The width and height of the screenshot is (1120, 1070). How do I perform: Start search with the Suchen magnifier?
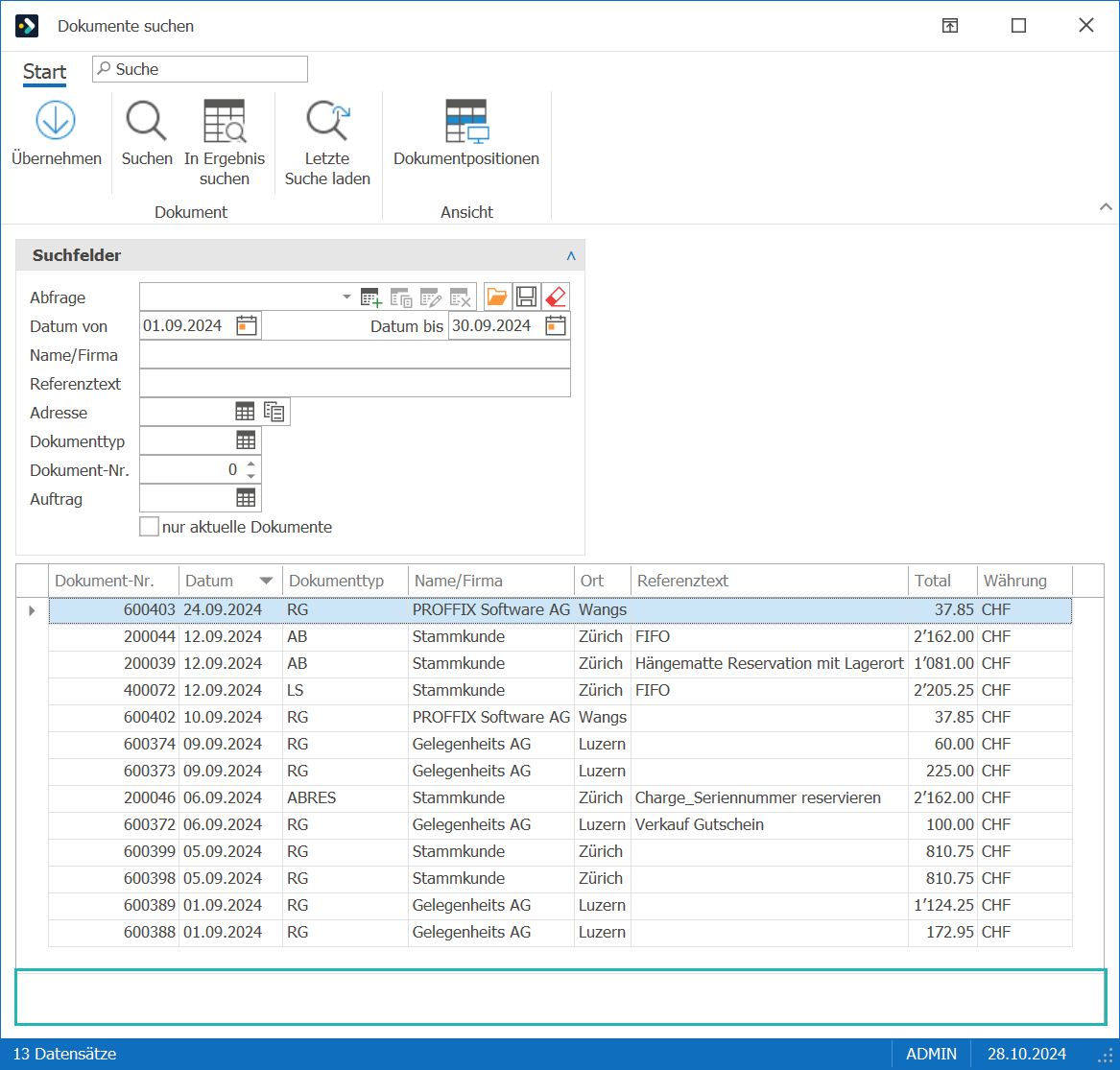tap(147, 120)
